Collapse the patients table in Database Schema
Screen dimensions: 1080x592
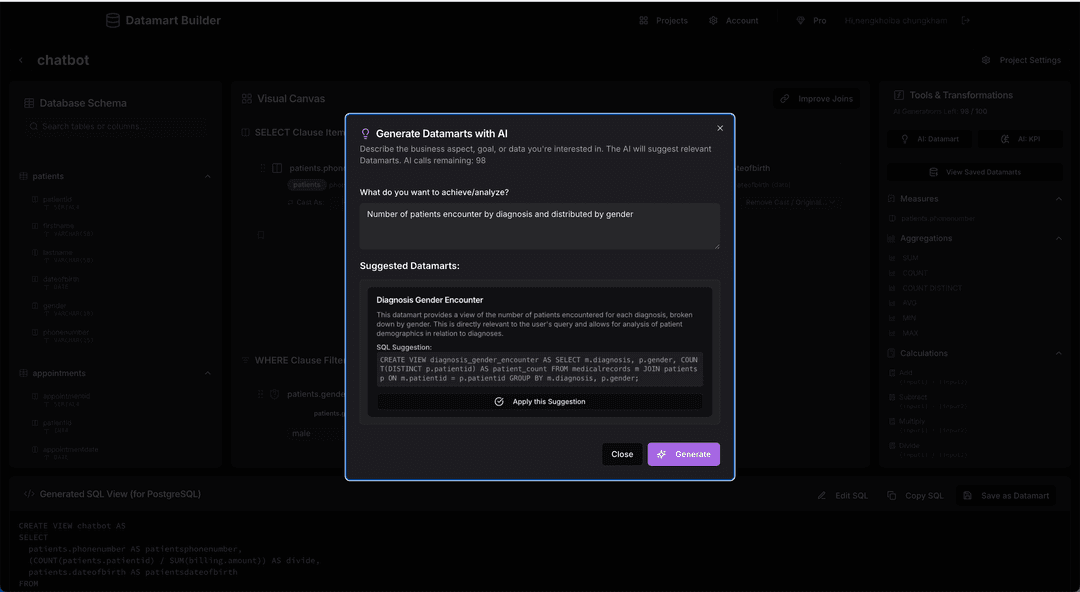pyautogui.click(x=208, y=176)
